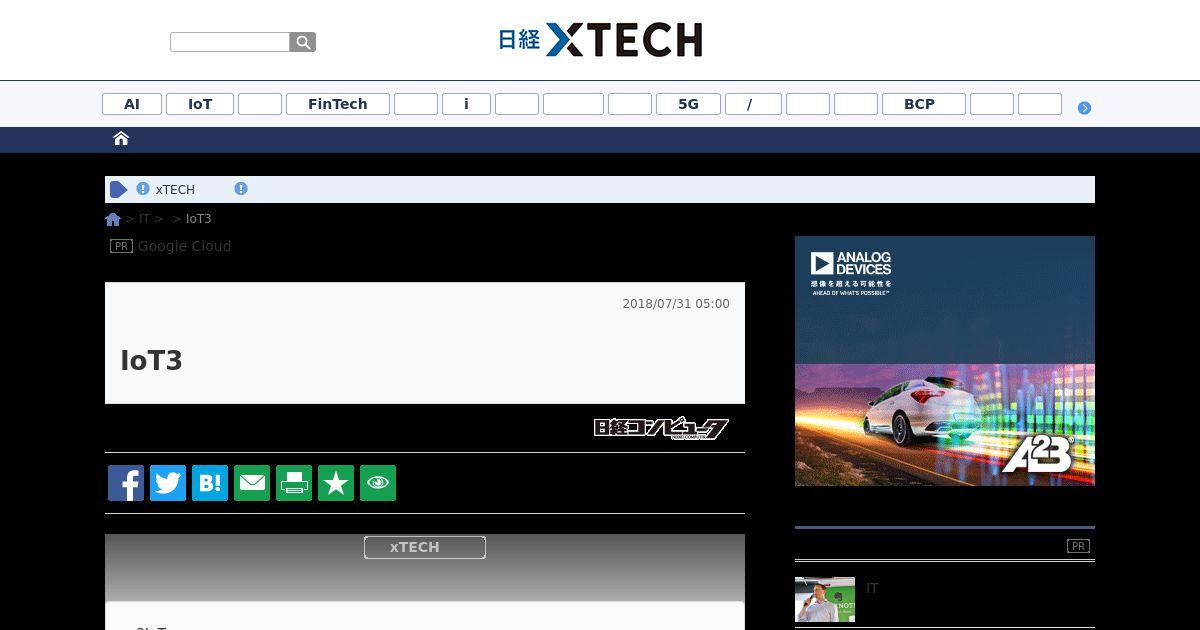Select the 'i' topic tab
This screenshot has height=630, width=1200.
pyautogui.click(x=466, y=104)
